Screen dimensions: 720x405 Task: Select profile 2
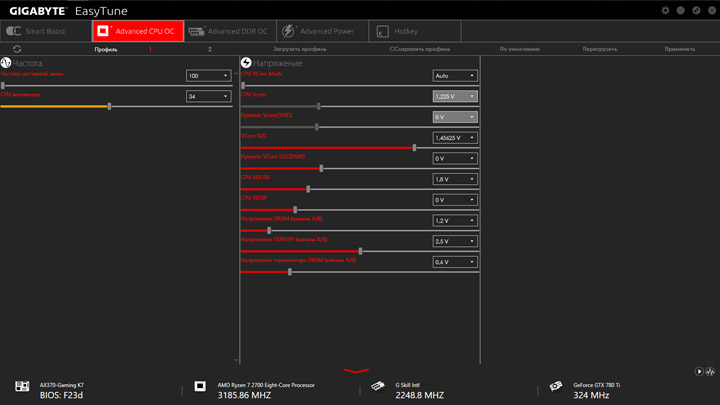point(210,49)
